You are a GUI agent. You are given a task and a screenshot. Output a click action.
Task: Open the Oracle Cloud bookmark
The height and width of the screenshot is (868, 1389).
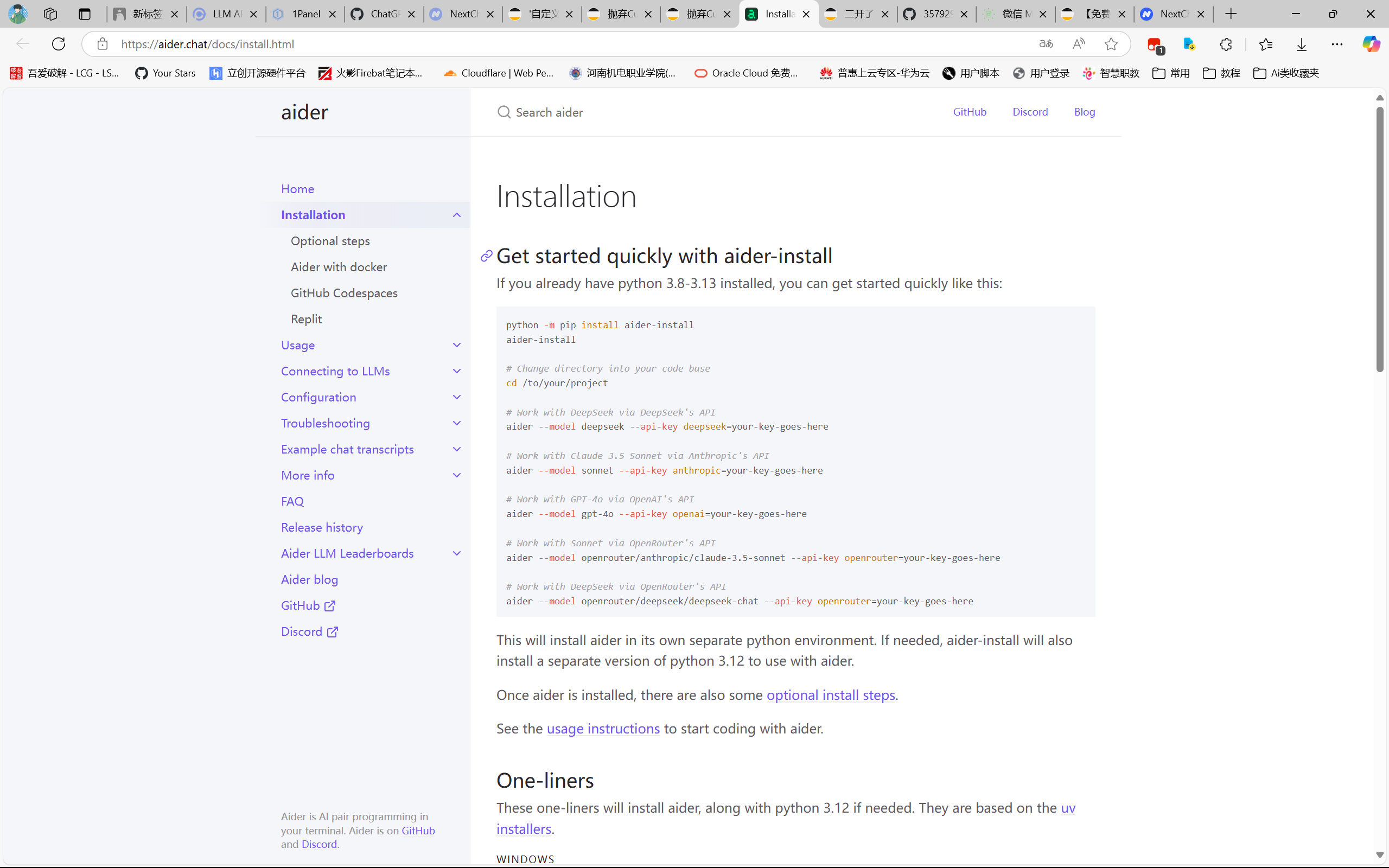746,73
